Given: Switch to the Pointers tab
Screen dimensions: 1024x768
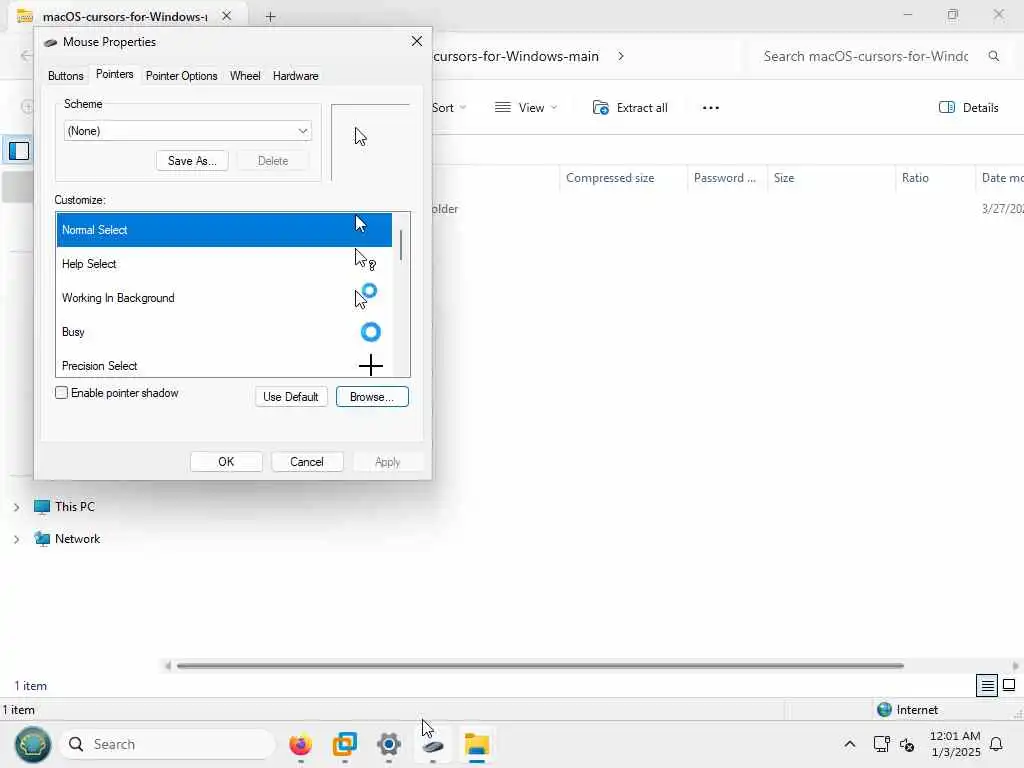Looking at the screenshot, I should 114,74.
